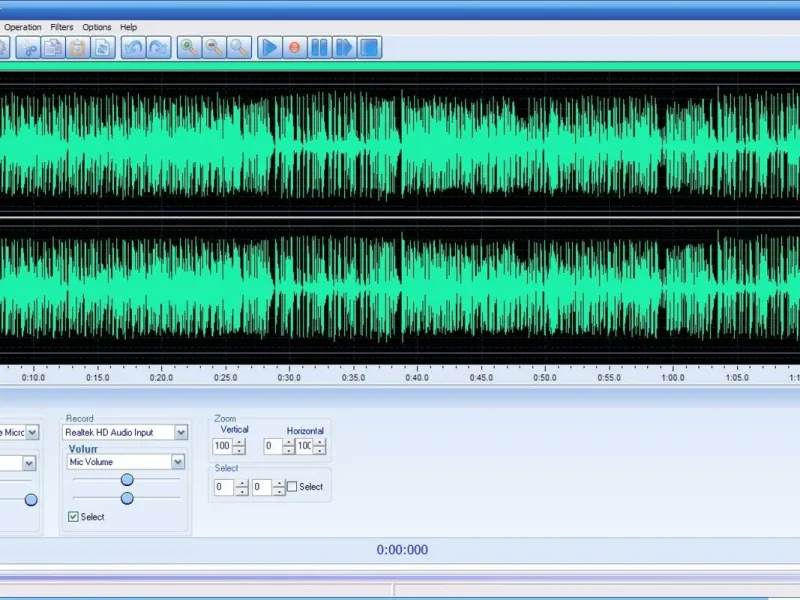Open the Filters menu
The height and width of the screenshot is (600, 800).
pyautogui.click(x=62, y=27)
